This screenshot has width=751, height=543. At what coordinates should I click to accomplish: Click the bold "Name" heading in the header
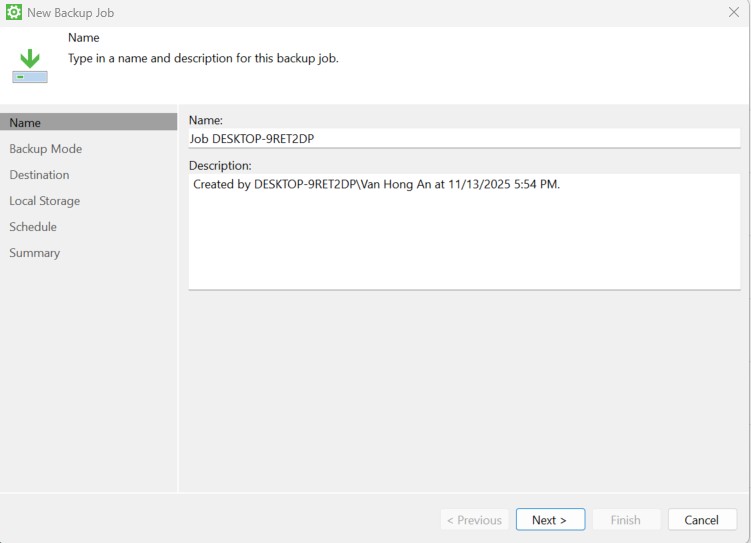(84, 38)
